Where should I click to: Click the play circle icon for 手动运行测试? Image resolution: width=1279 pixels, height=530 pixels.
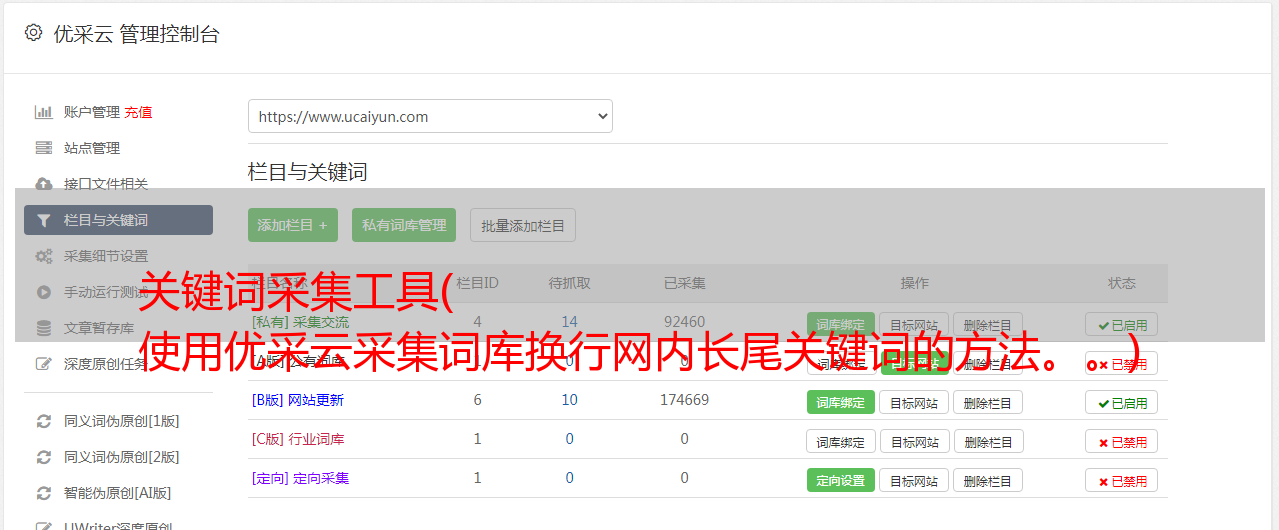(44, 292)
